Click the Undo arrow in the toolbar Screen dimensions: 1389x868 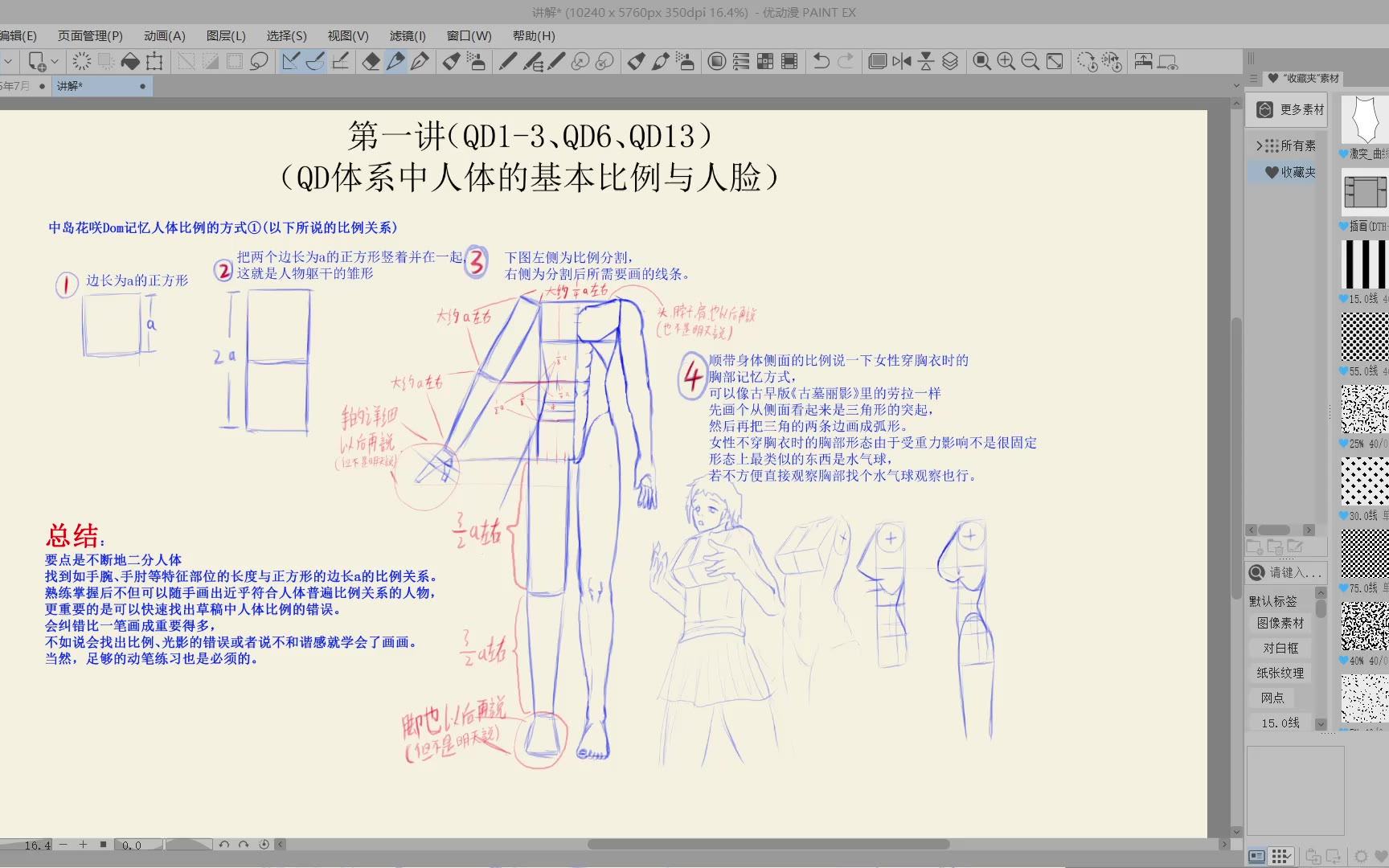tap(821, 61)
